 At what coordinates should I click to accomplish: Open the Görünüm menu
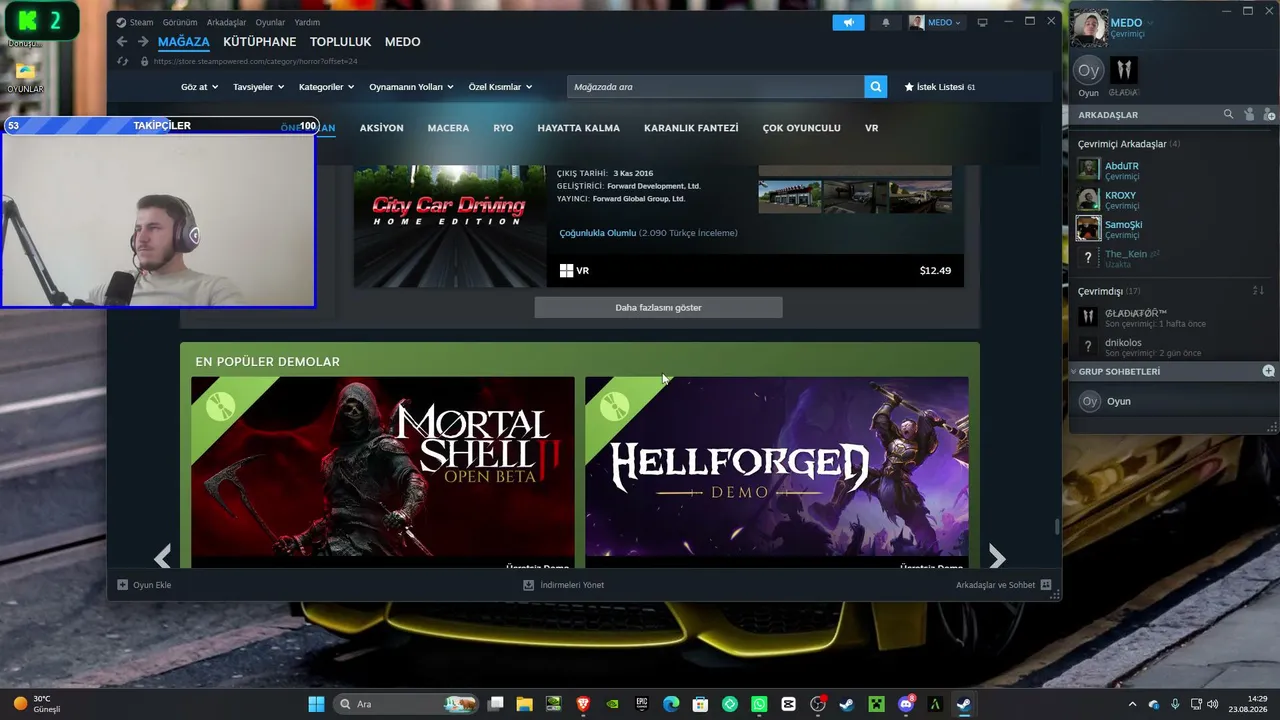(x=180, y=22)
